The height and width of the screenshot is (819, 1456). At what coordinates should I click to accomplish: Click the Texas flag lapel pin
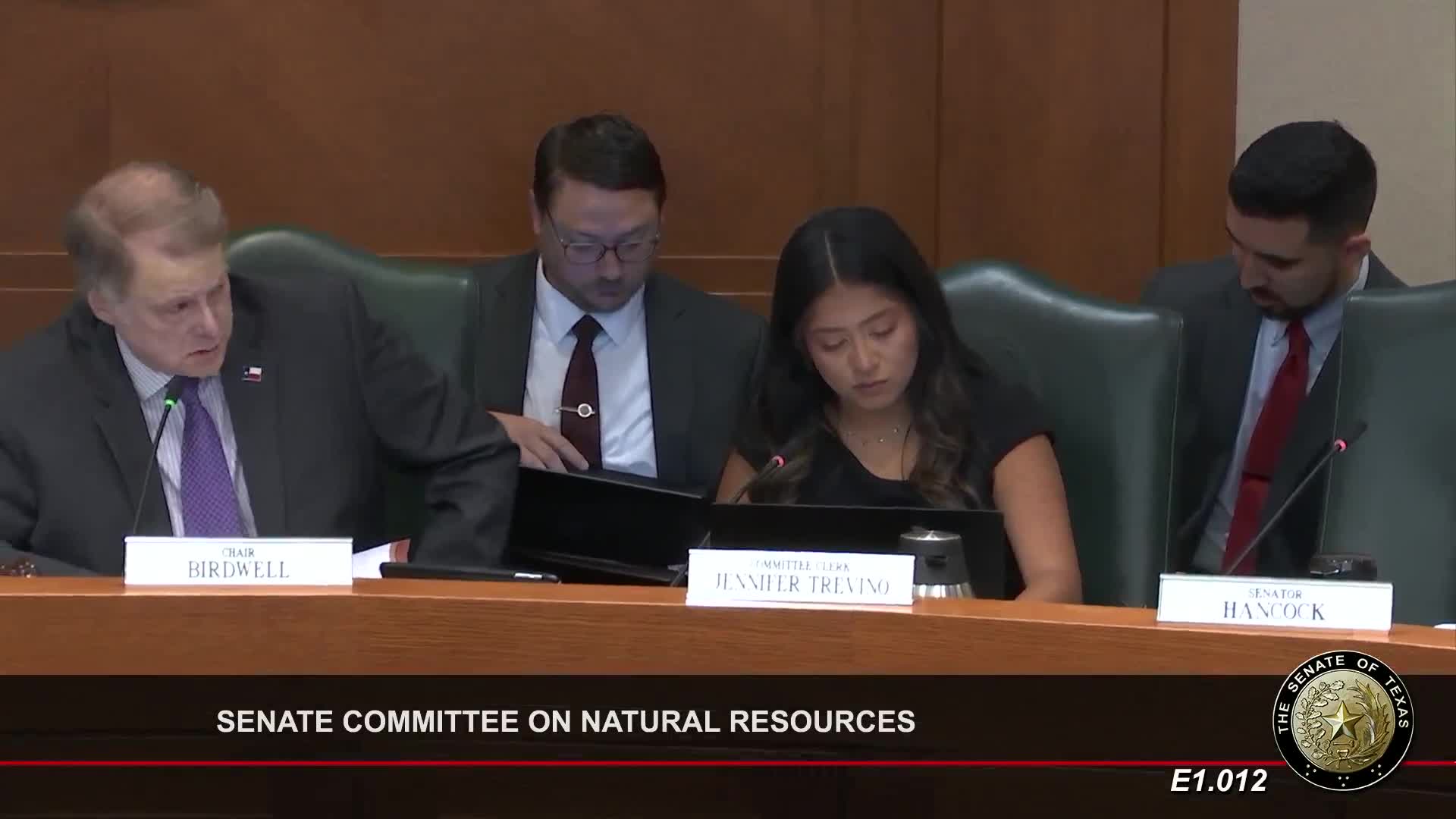pos(251,373)
